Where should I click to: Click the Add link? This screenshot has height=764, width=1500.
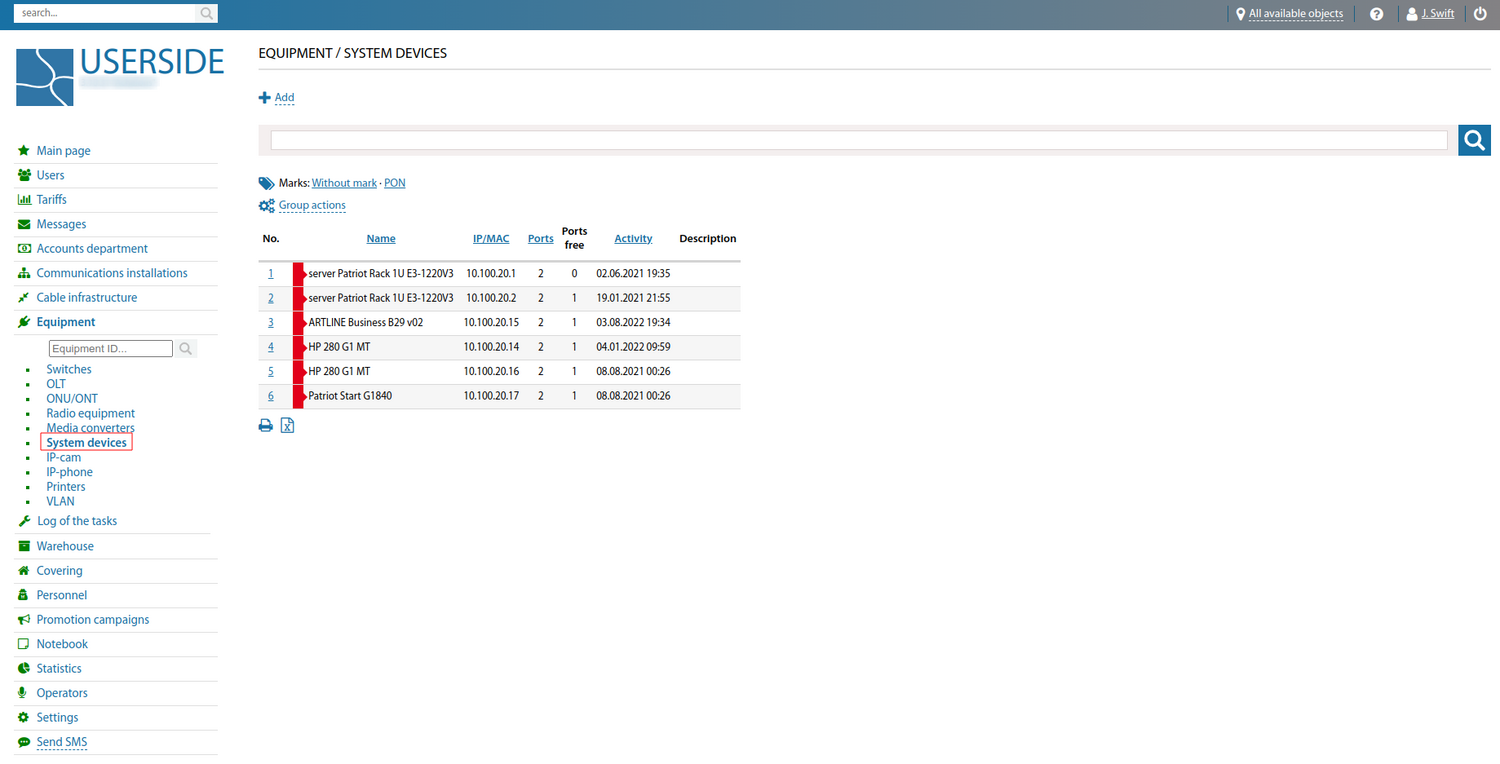pos(284,98)
